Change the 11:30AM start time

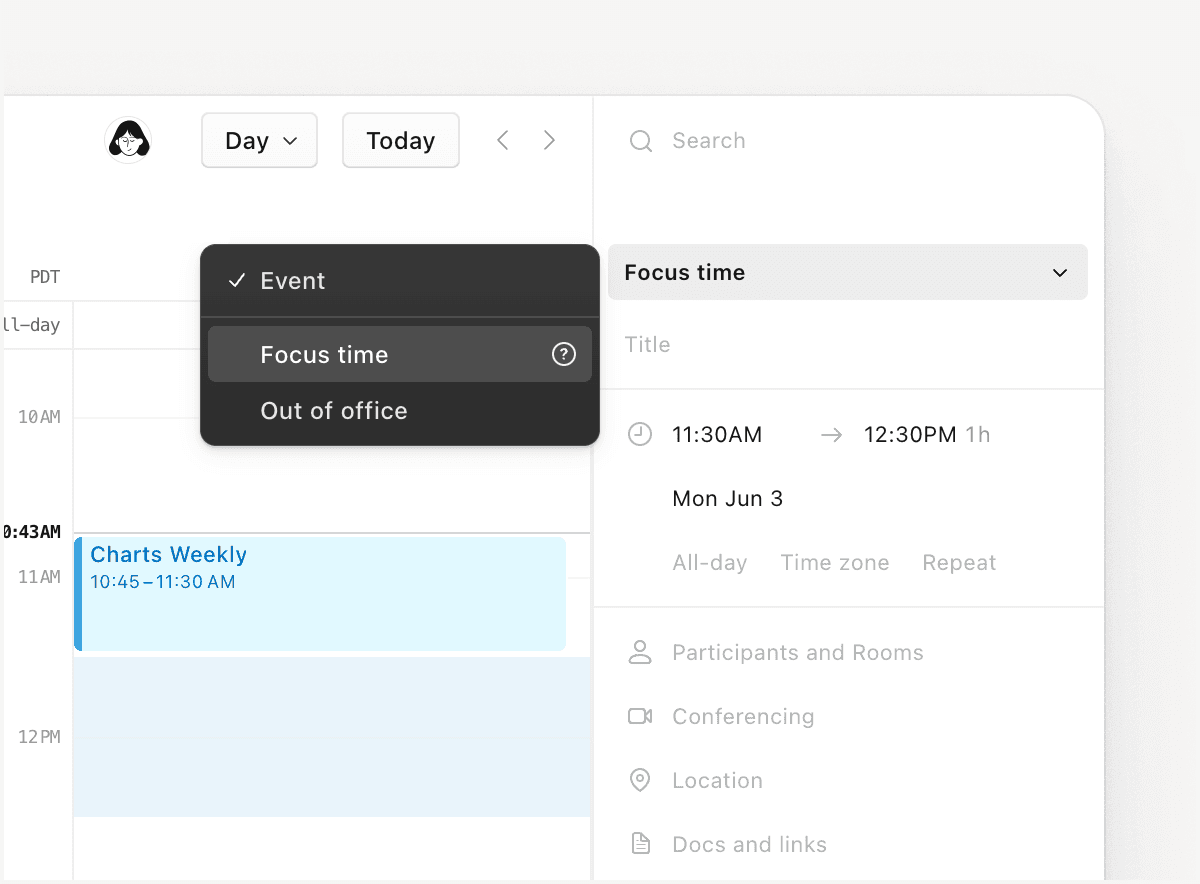(716, 434)
